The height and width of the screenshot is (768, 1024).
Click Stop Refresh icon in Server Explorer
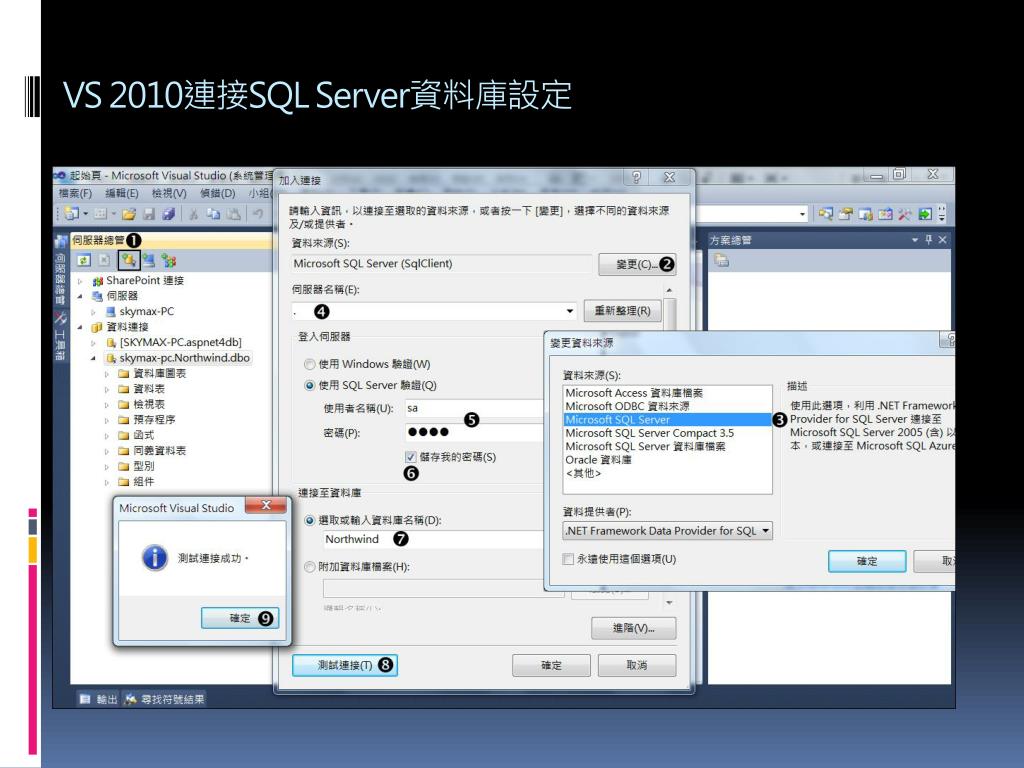tap(104, 261)
